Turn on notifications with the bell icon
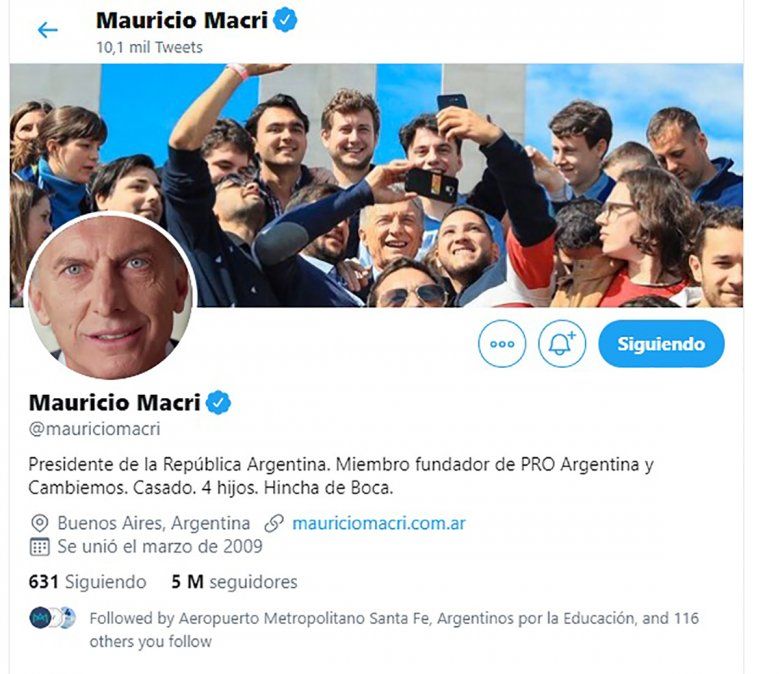Screen dimensions: 780x674 (x=562, y=344)
